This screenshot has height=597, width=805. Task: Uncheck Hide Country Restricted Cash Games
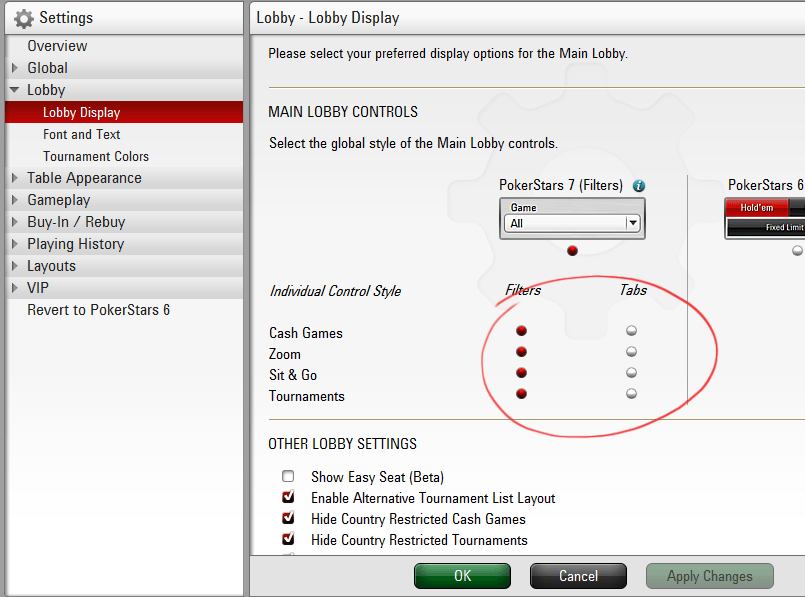coord(288,518)
